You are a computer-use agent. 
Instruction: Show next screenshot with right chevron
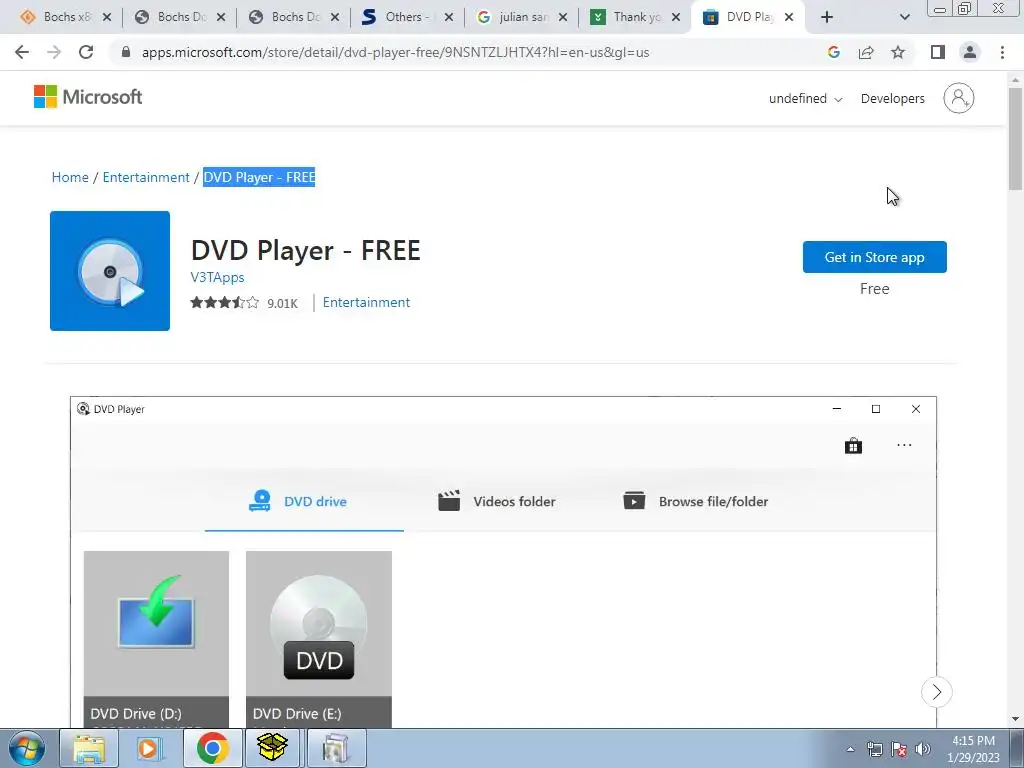(x=936, y=692)
